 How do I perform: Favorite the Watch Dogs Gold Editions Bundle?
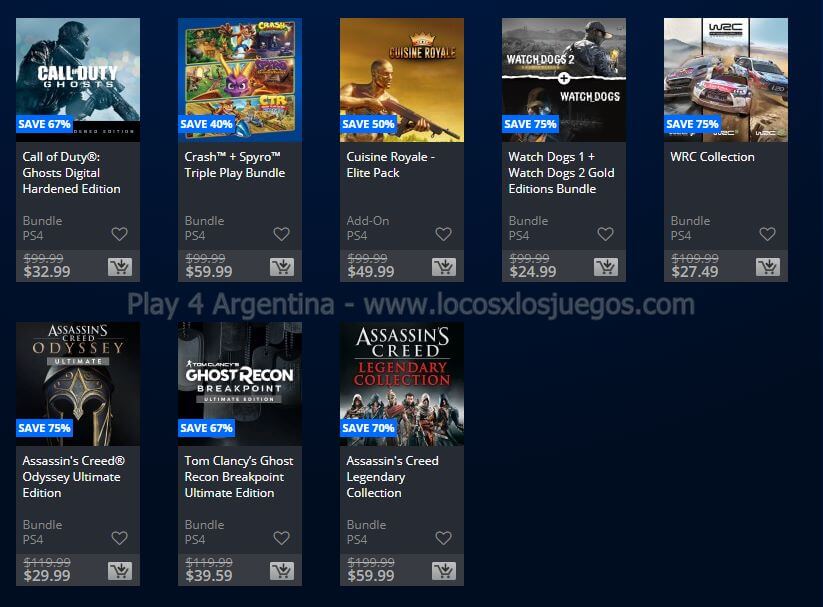point(605,234)
